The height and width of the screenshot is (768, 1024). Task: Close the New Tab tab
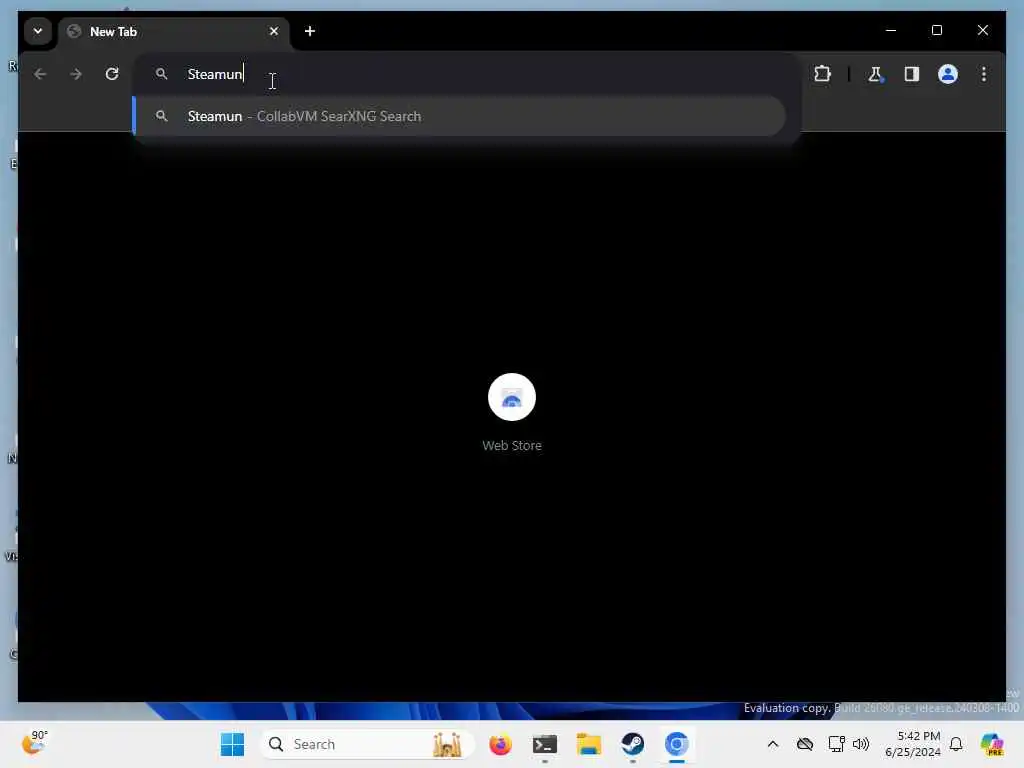(x=274, y=31)
